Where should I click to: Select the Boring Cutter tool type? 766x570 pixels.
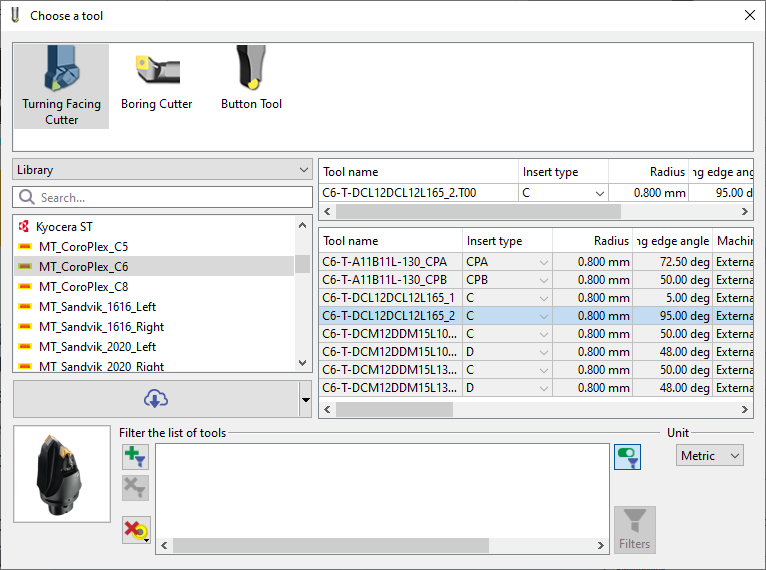[x=157, y=80]
